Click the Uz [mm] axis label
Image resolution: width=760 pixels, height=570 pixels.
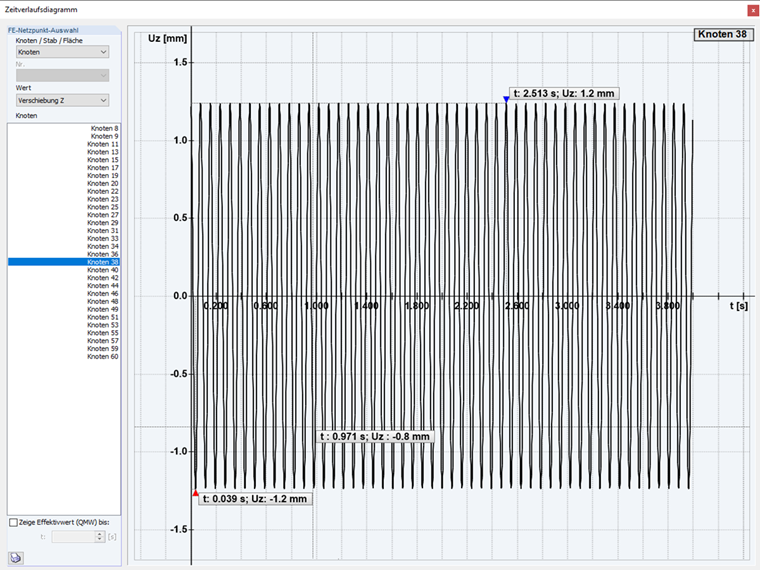(x=167, y=38)
